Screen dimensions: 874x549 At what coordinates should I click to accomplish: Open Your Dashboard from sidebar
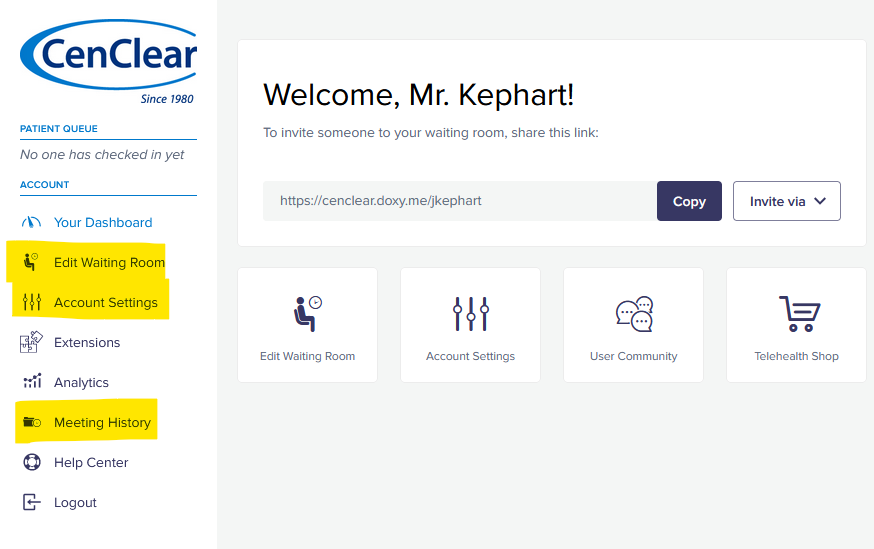click(103, 222)
